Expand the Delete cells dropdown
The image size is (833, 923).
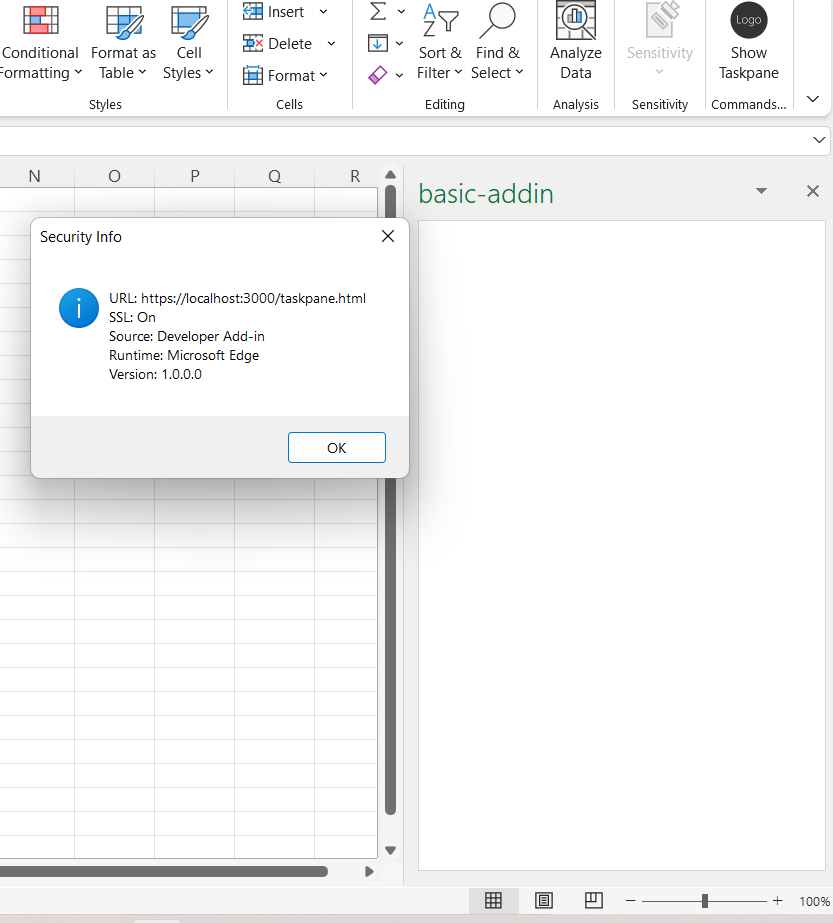pyautogui.click(x=331, y=43)
